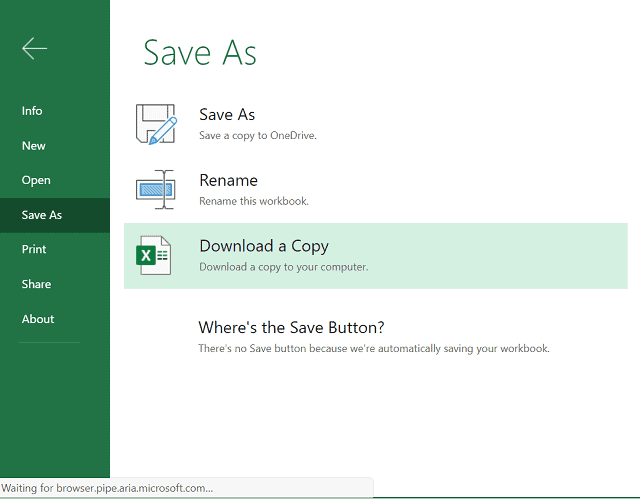Choose the Rename option title

pyautogui.click(x=228, y=181)
